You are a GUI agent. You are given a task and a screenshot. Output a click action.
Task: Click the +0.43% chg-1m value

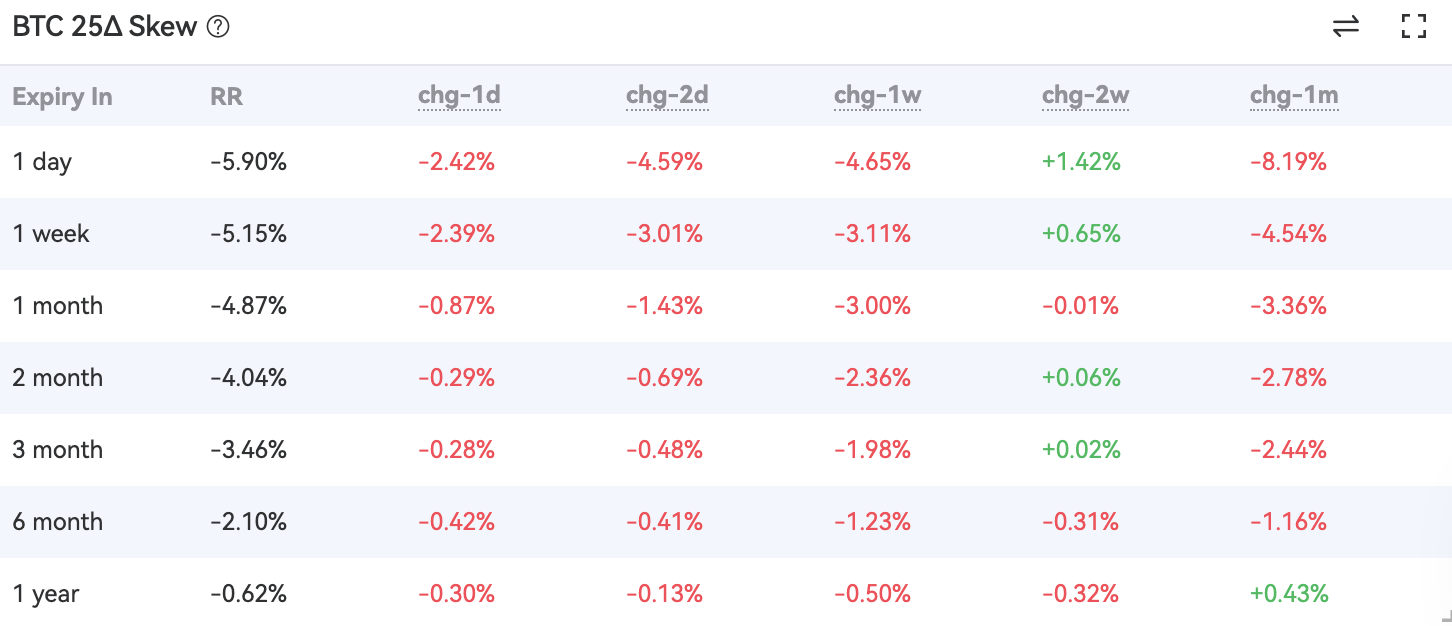tap(1289, 594)
